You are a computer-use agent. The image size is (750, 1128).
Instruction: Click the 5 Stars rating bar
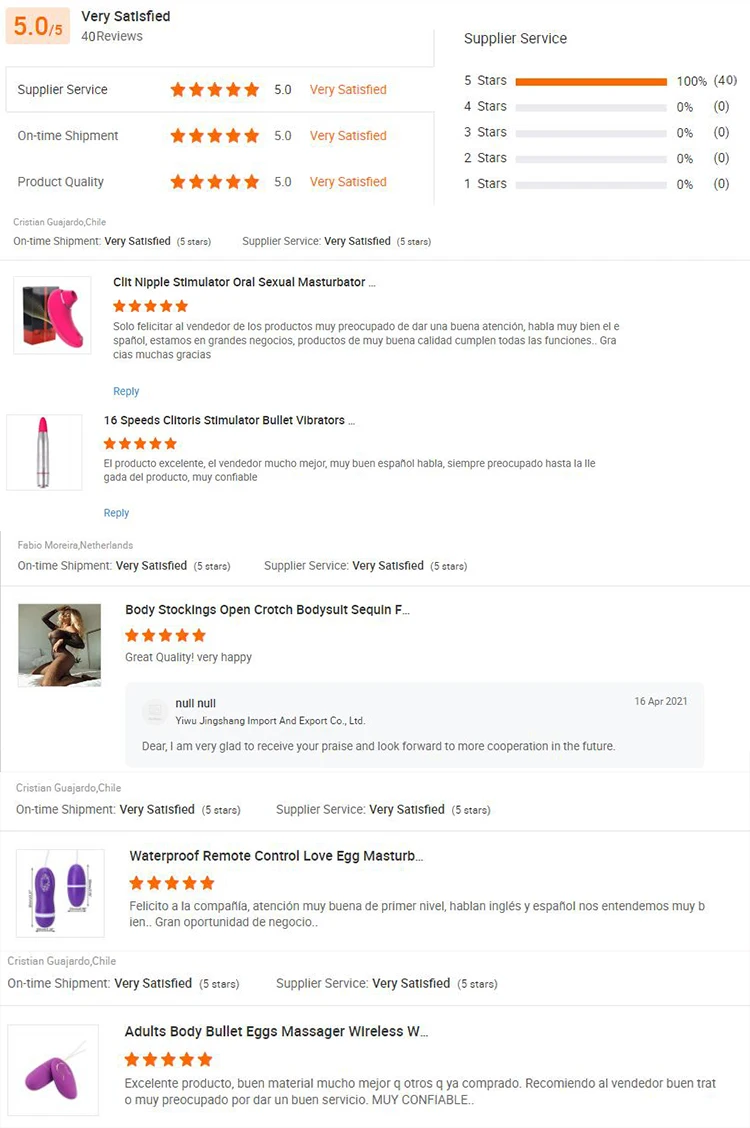click(x=591, y=81)
